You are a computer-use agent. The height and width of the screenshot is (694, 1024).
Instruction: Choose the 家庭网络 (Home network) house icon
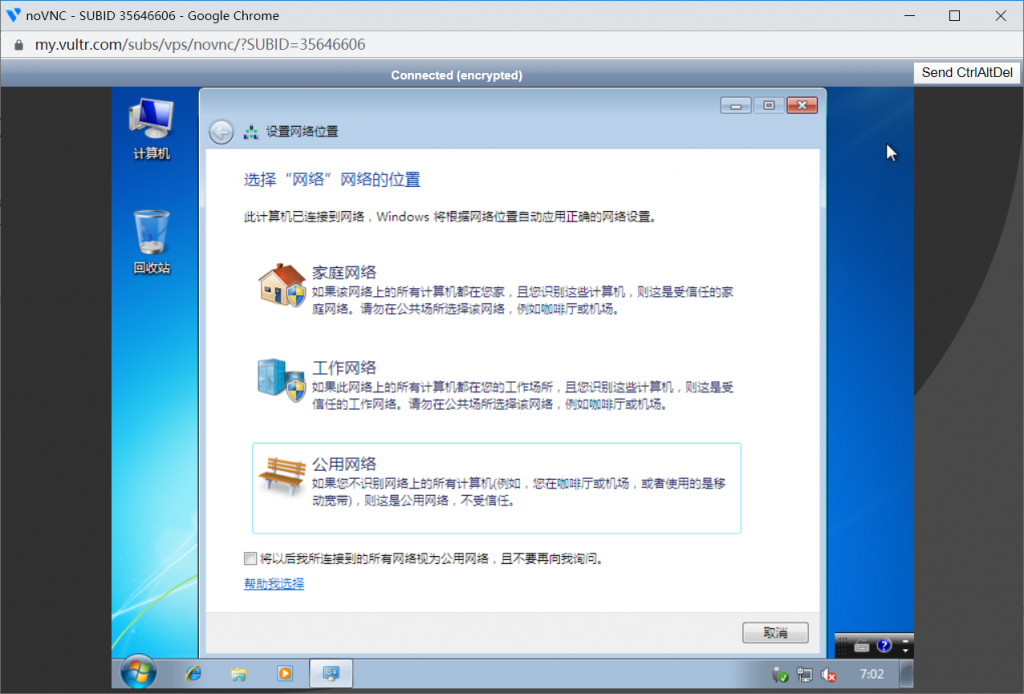point(282,285)
